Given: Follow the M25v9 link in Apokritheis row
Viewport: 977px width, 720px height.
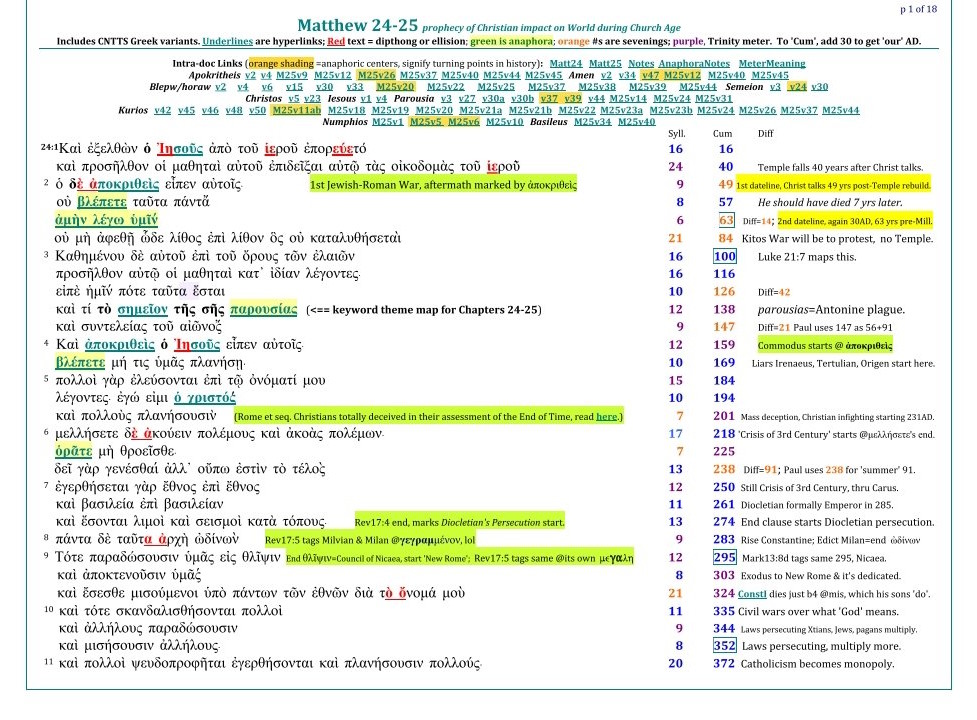Looking at the screenshot, I should (292, 75).
